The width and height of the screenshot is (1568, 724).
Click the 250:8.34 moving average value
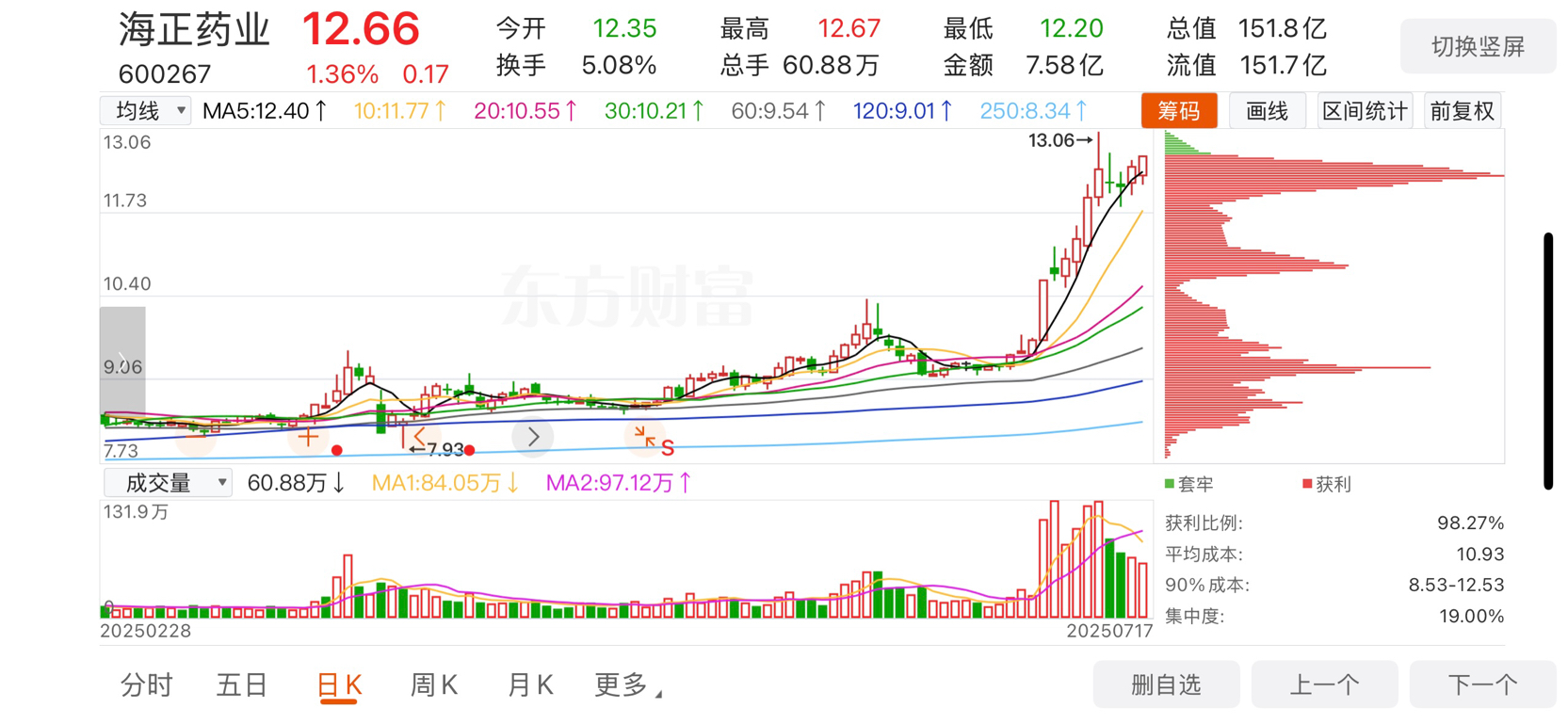[x=1034, y=111]
